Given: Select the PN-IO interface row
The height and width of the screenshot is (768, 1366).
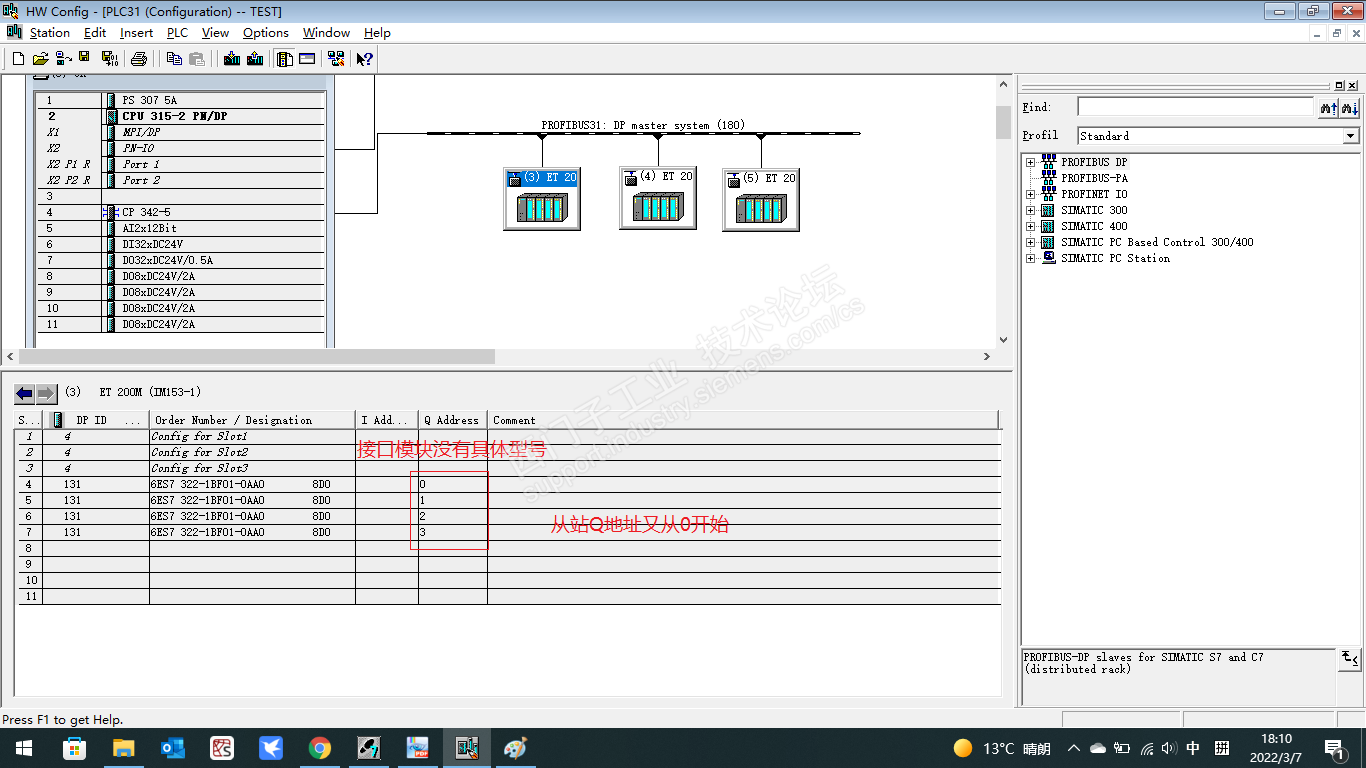Looking at the screenshot, I should tap(181, 148).
